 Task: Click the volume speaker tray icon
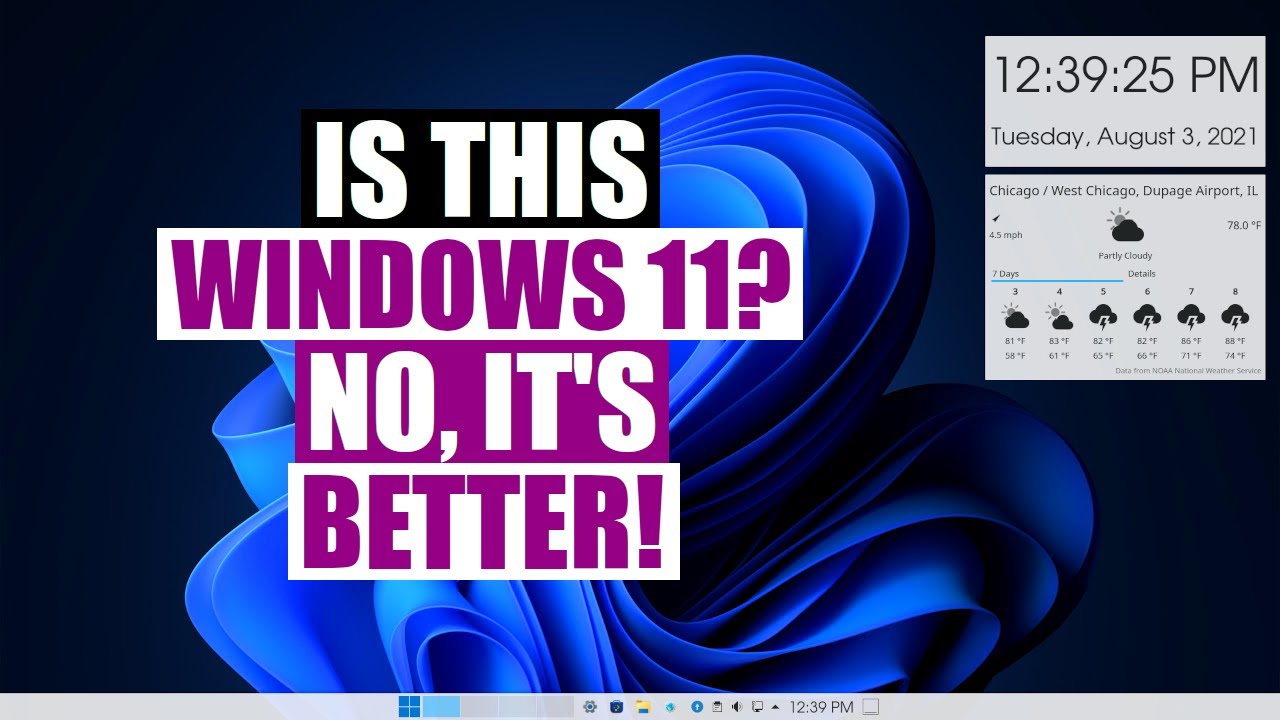tap(737, 707)
